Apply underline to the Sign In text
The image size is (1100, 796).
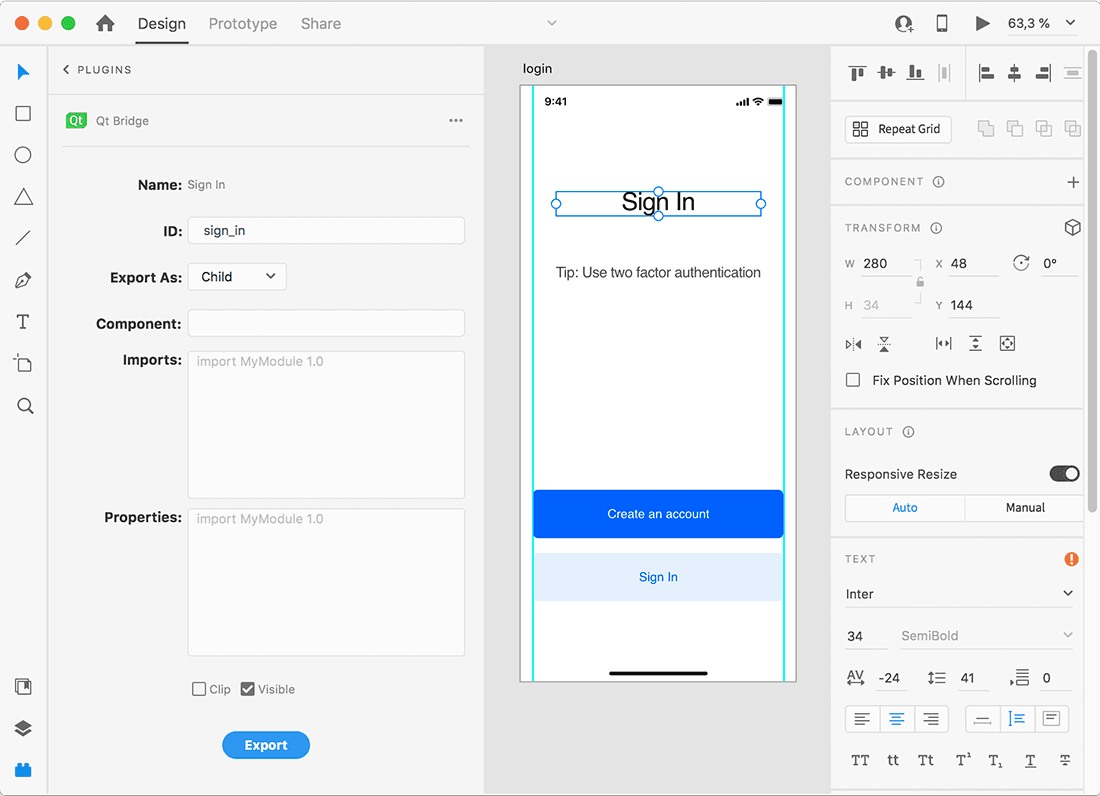pyautogui.click(x=1030, y=760)
